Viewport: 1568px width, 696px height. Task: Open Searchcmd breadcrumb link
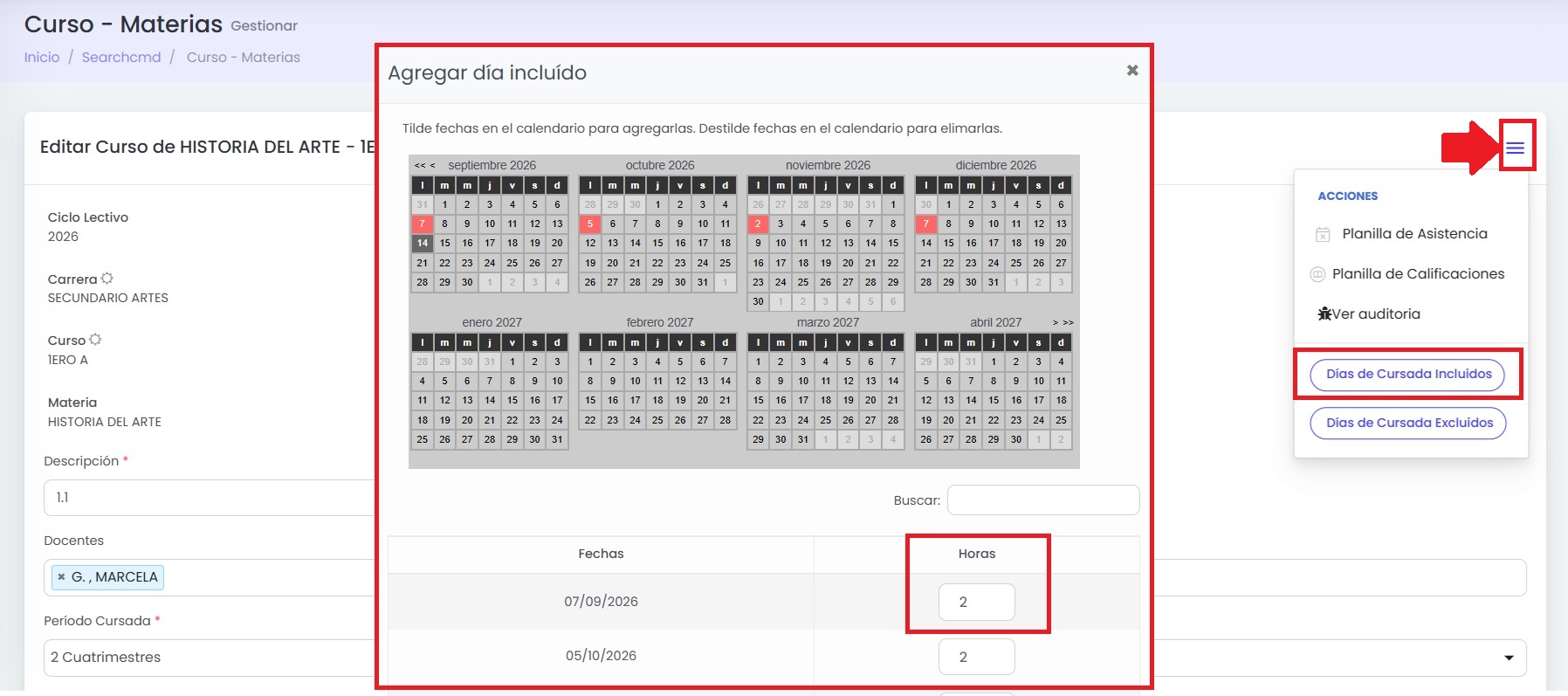pyautogui.click(x=121, y=58)
